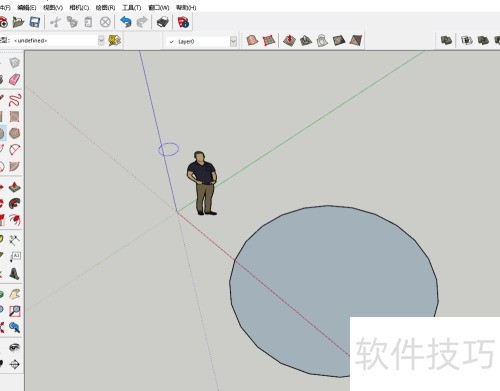Select the Sandbox Smoove tool
500x391 pixels.
(289, 40)
